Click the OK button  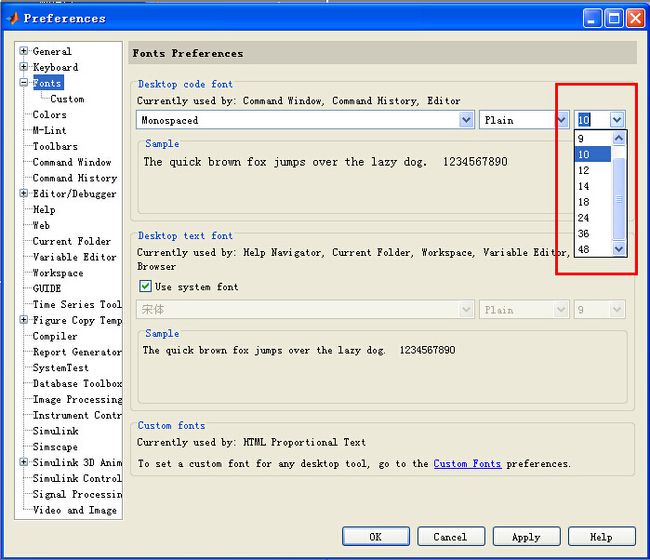[376, 537]
